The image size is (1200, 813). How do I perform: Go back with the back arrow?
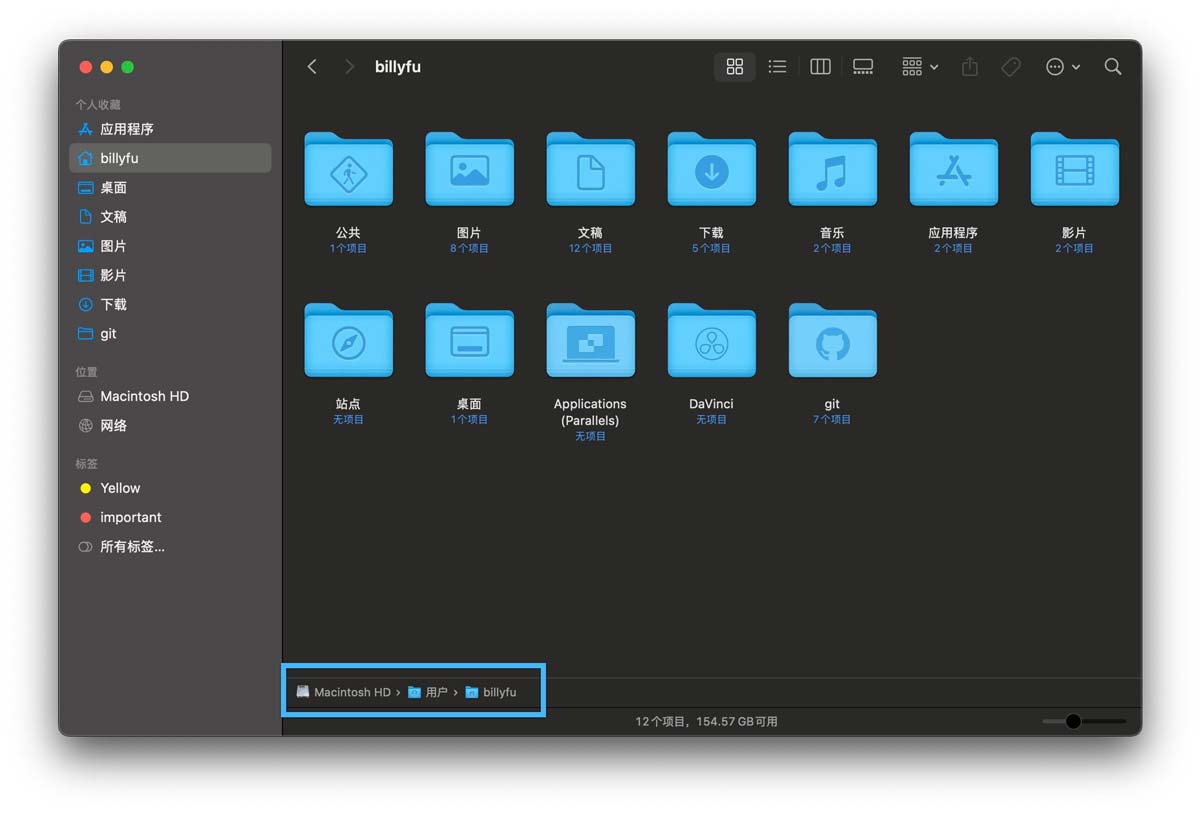pos(312,67)
